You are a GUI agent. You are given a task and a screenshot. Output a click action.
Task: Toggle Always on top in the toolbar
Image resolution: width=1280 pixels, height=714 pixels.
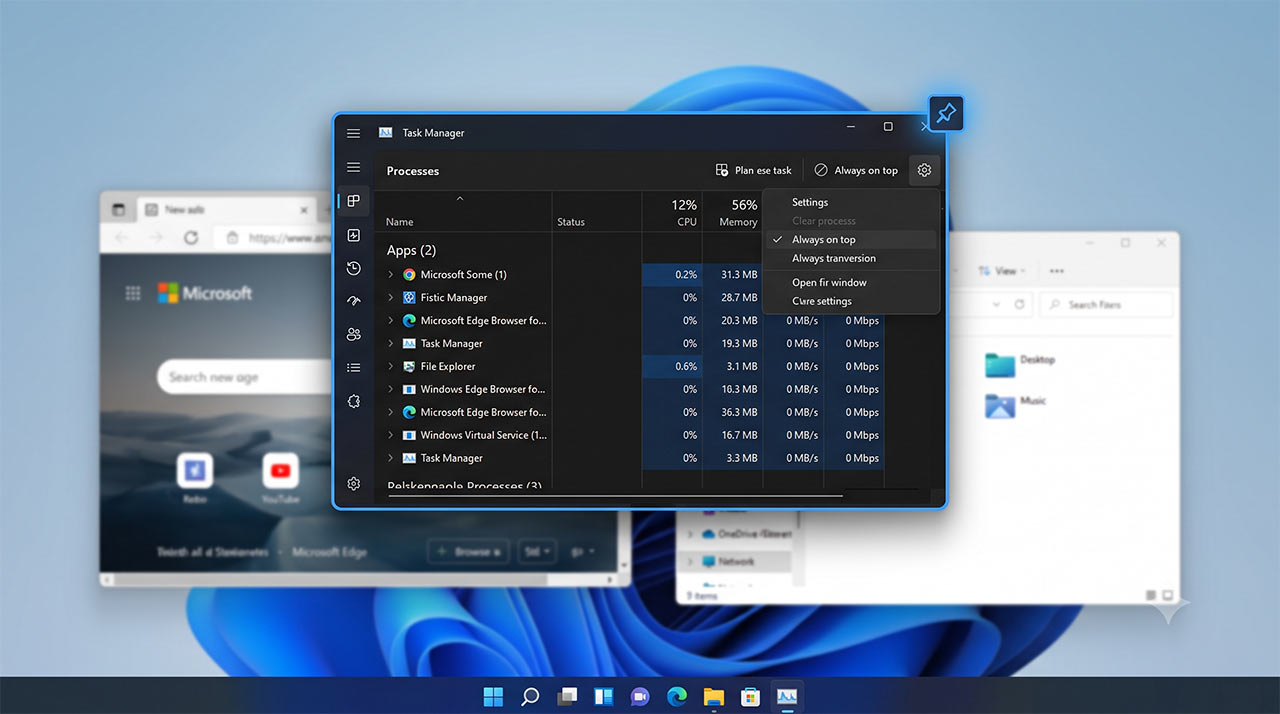pyautogui.click(x=856, y=170)
